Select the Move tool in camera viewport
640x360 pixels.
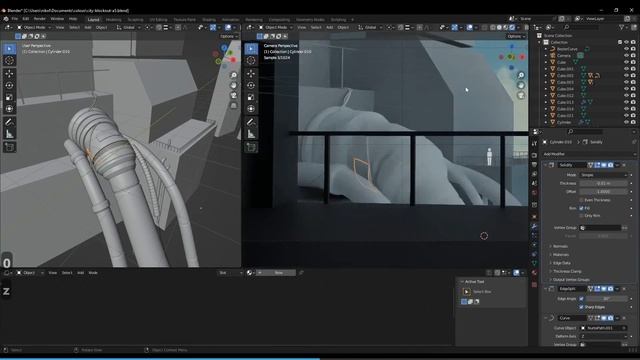pos(251,73)
